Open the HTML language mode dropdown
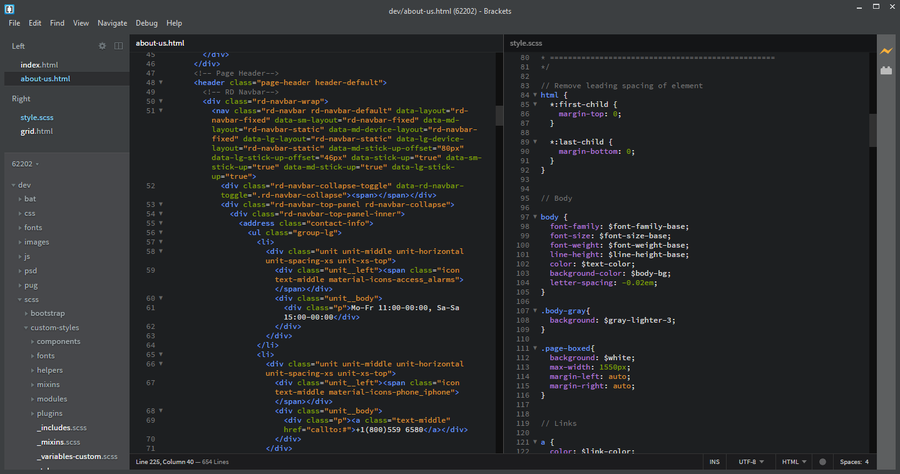This screenshot has width=900, height=474. pos(795,462)
